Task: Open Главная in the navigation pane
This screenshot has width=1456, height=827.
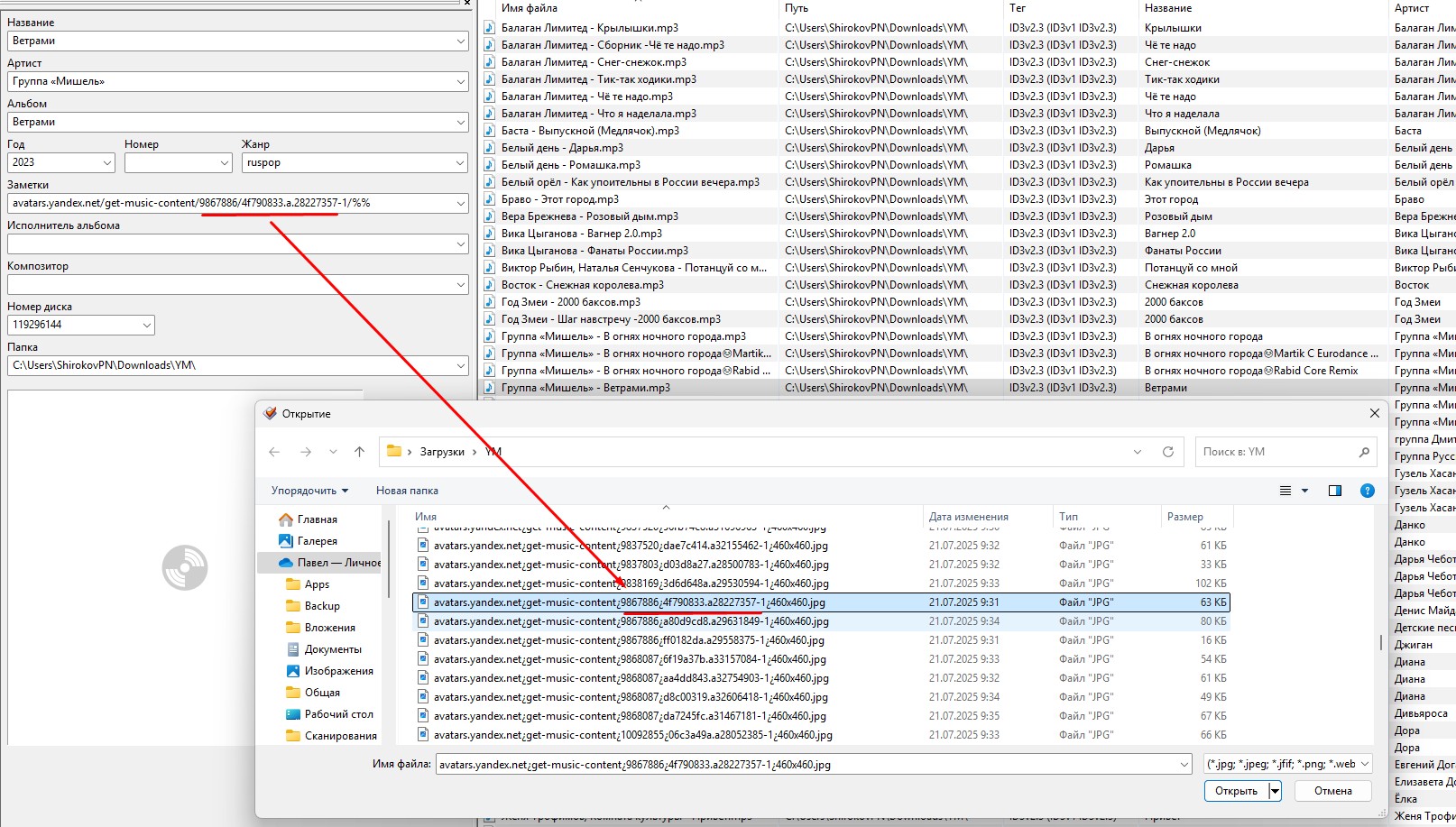Action: tap(317, 519)
